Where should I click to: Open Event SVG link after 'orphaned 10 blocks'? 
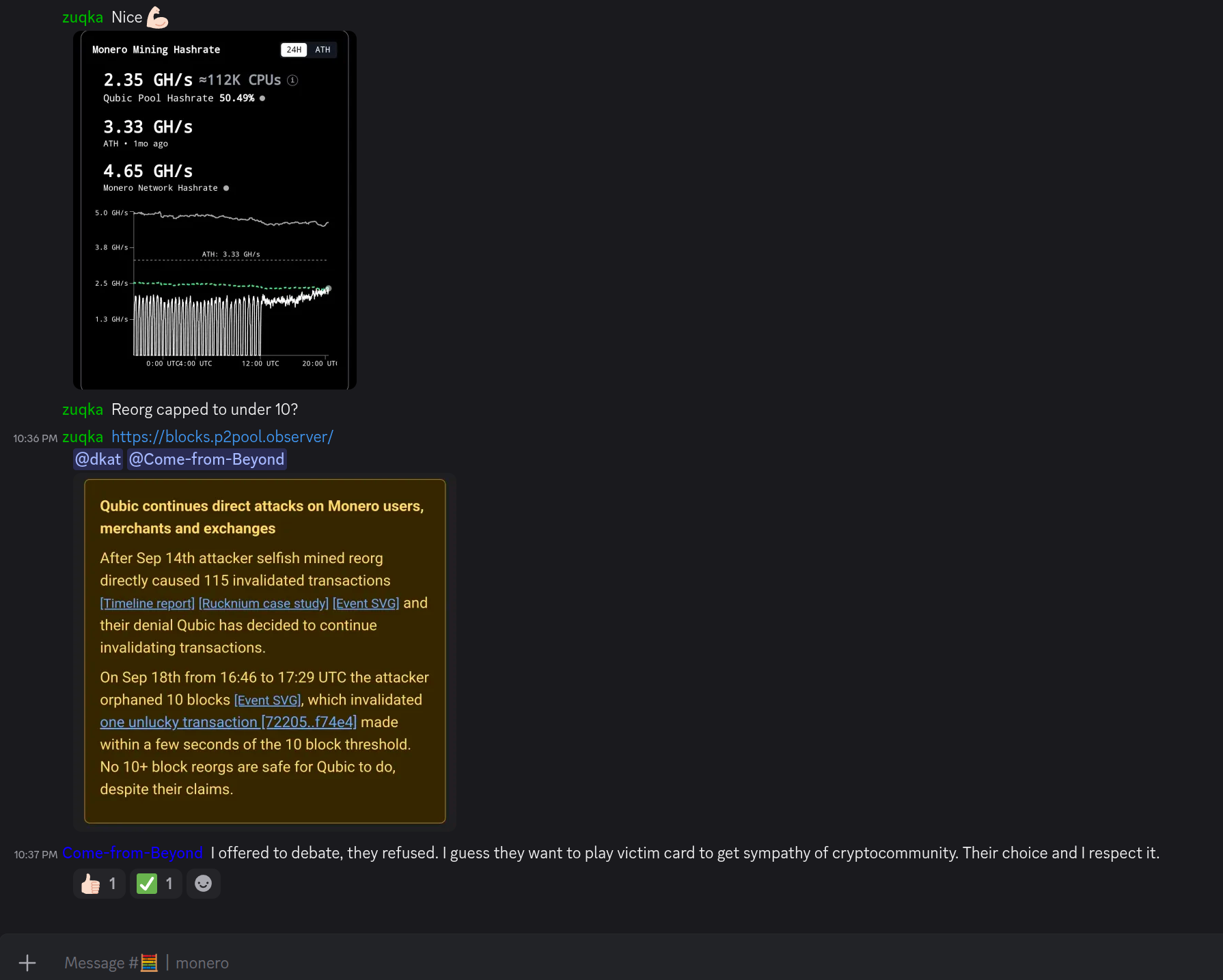267,700
